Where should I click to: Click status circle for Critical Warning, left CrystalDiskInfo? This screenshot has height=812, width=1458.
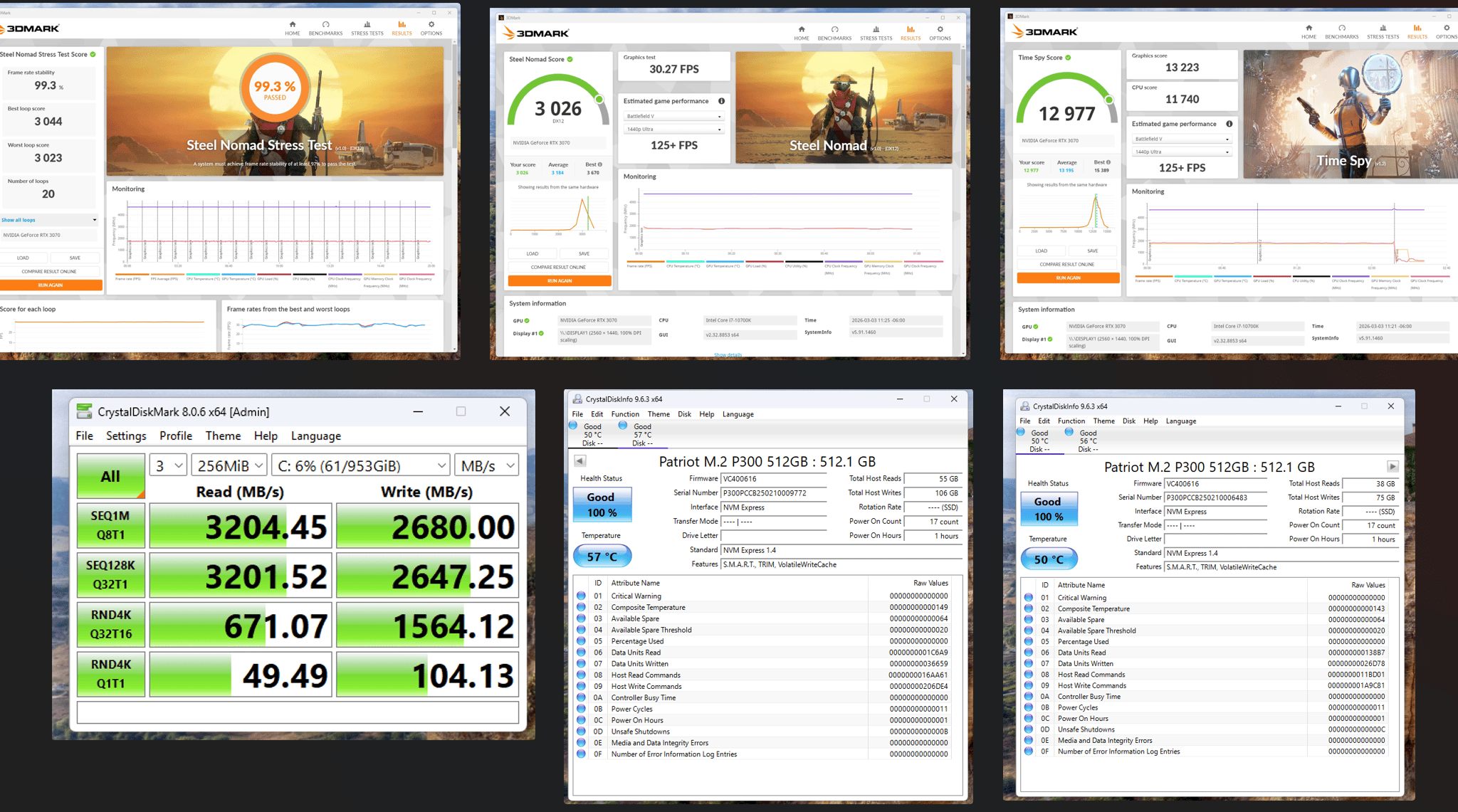581,596
